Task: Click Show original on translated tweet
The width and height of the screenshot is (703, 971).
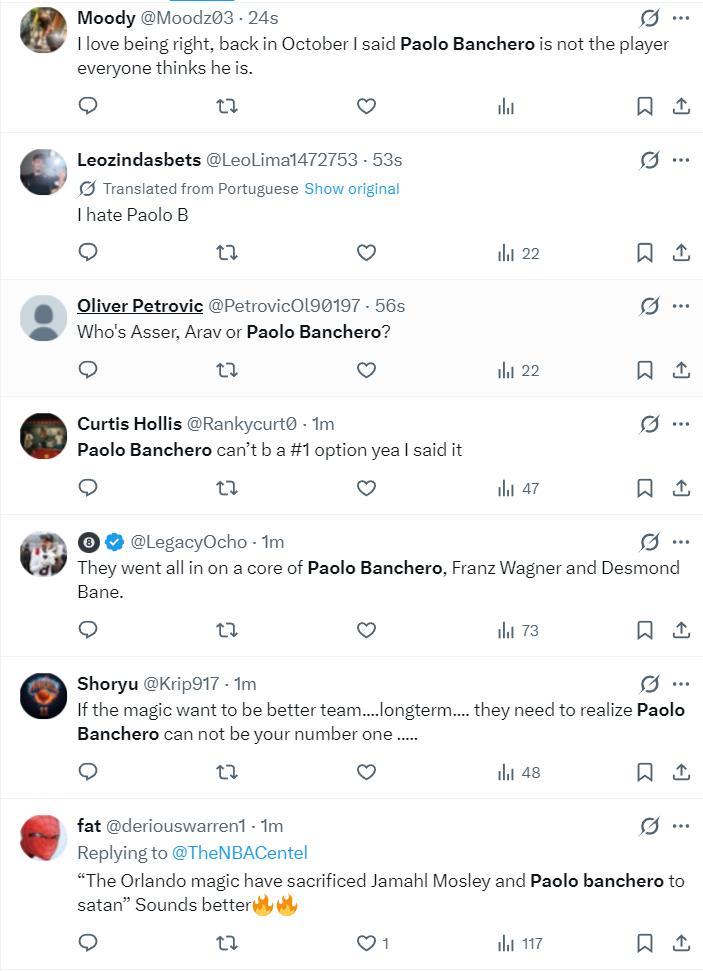Action: pos(351,189)
